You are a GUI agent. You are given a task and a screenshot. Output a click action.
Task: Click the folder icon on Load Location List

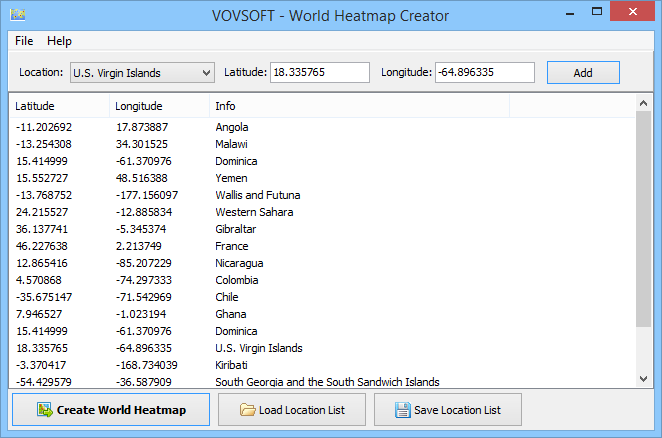click(x=247, y=410)
